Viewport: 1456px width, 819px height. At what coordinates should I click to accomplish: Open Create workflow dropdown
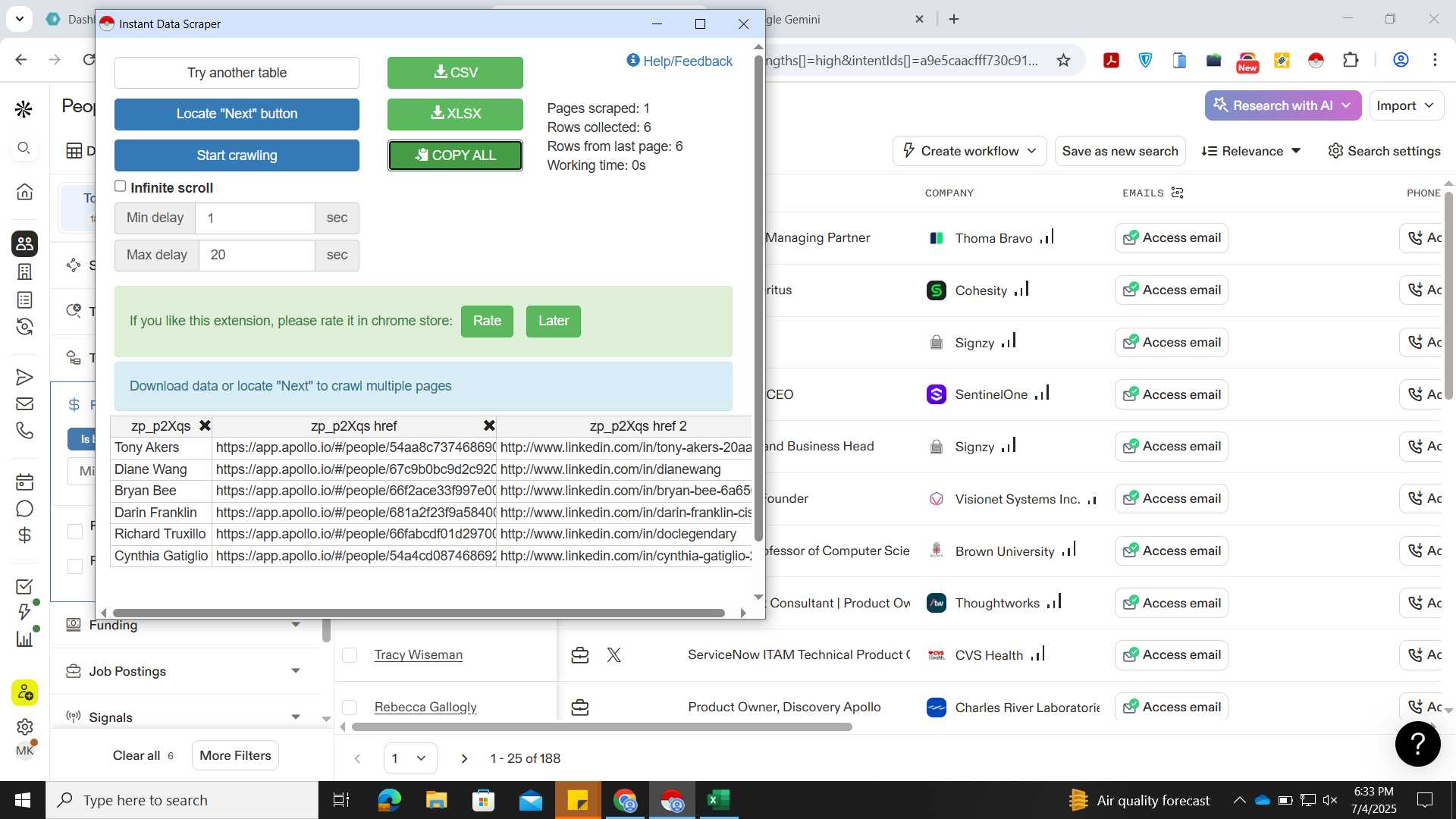[970, 151]
